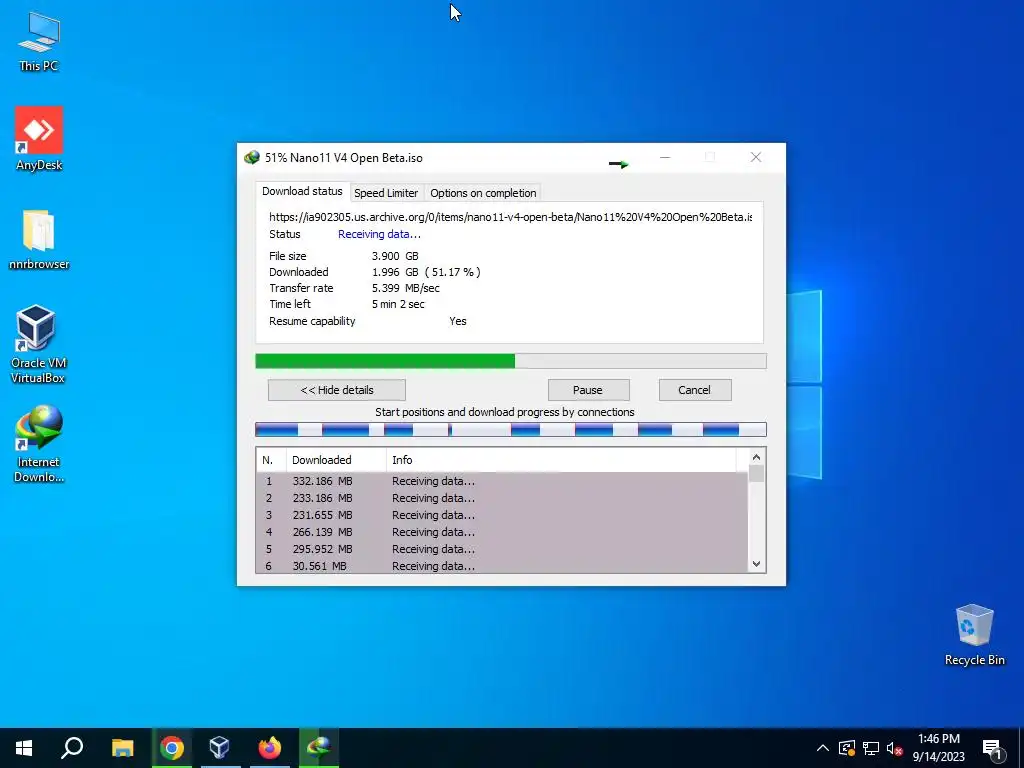The width and height of the screenshot is (1024, 768).
Task: Click the 5.399 MB/sec transfer rate value
Action: [x=406, y=288]
